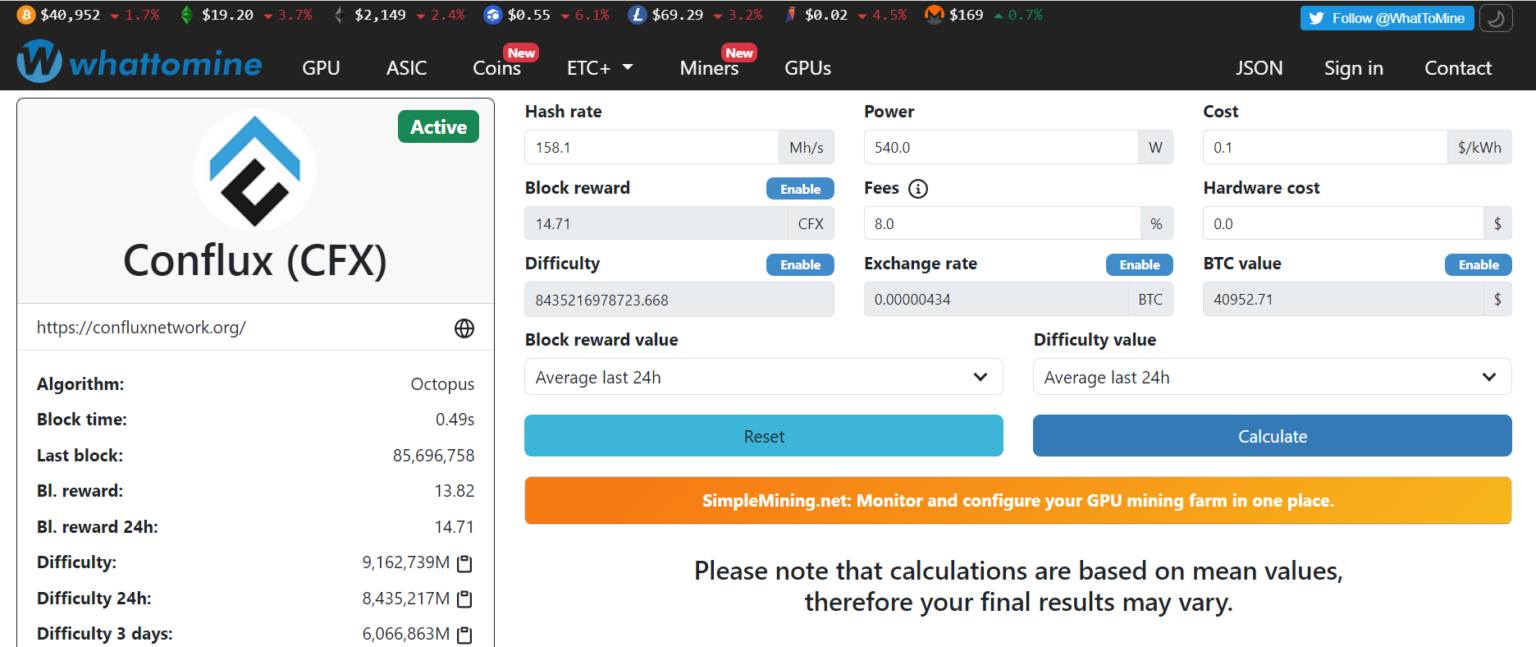Expand the ETC+ navigation dropdown
The width and height of the screenshot is (1536, 647).
(x=598, y=67)
